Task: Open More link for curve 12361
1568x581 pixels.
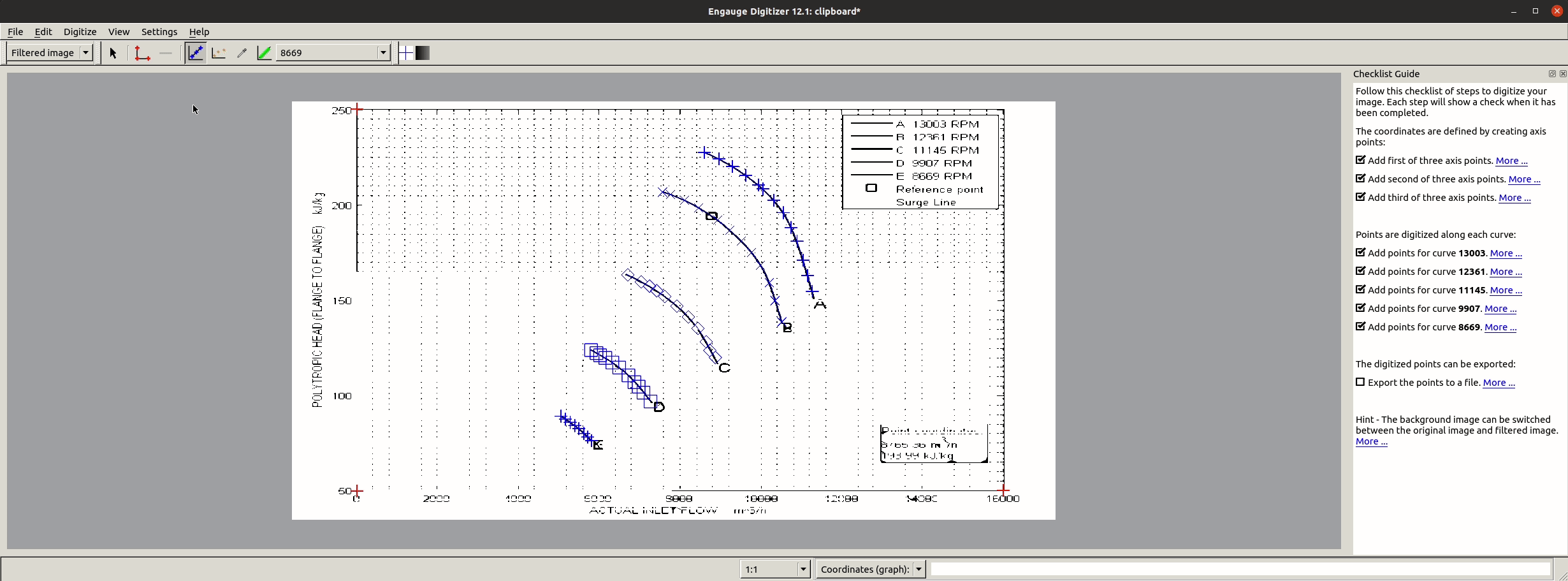Action: [1506, 272]
